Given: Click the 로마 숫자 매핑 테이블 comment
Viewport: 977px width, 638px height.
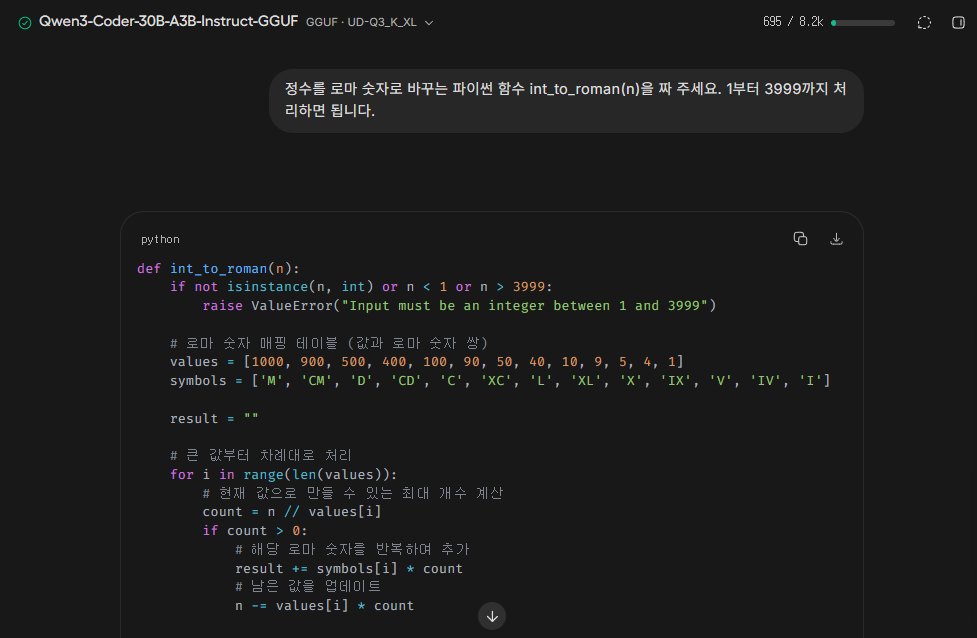Looking at the screenshot, I should pyautogui.click(x=328, y=343).
